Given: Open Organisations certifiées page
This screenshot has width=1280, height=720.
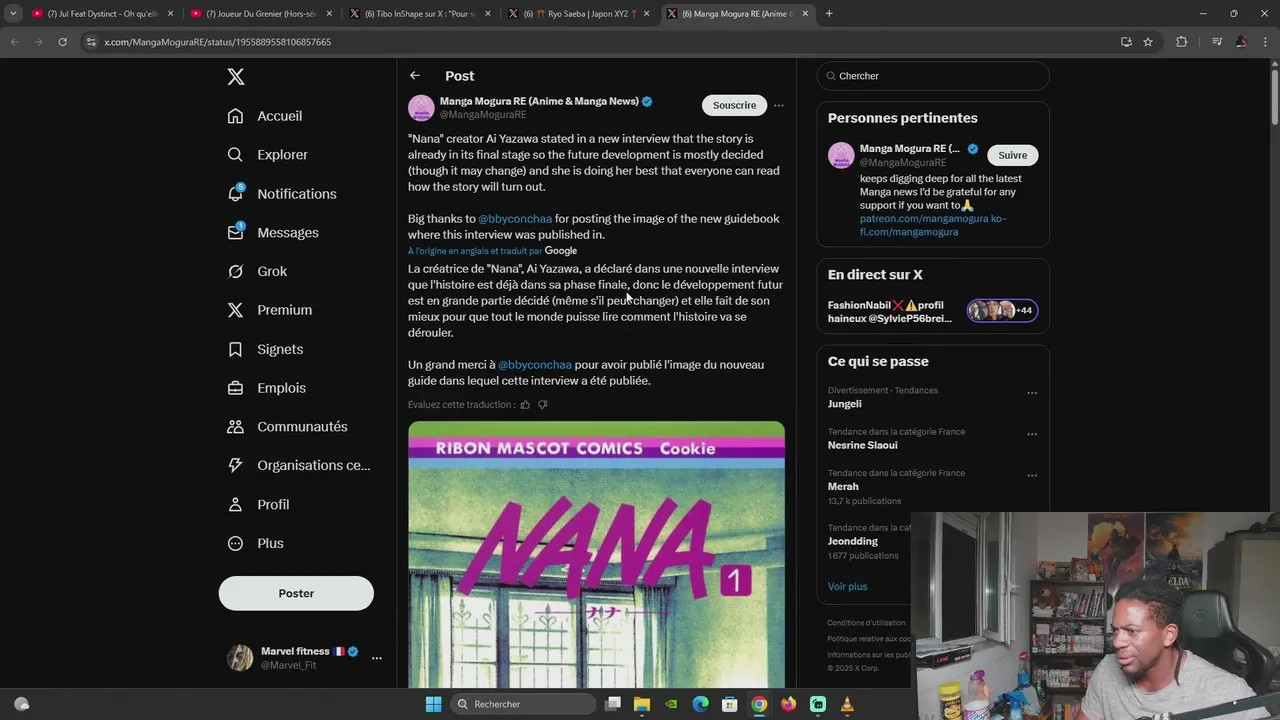Looking at the screenshot, I should (299, 465).
